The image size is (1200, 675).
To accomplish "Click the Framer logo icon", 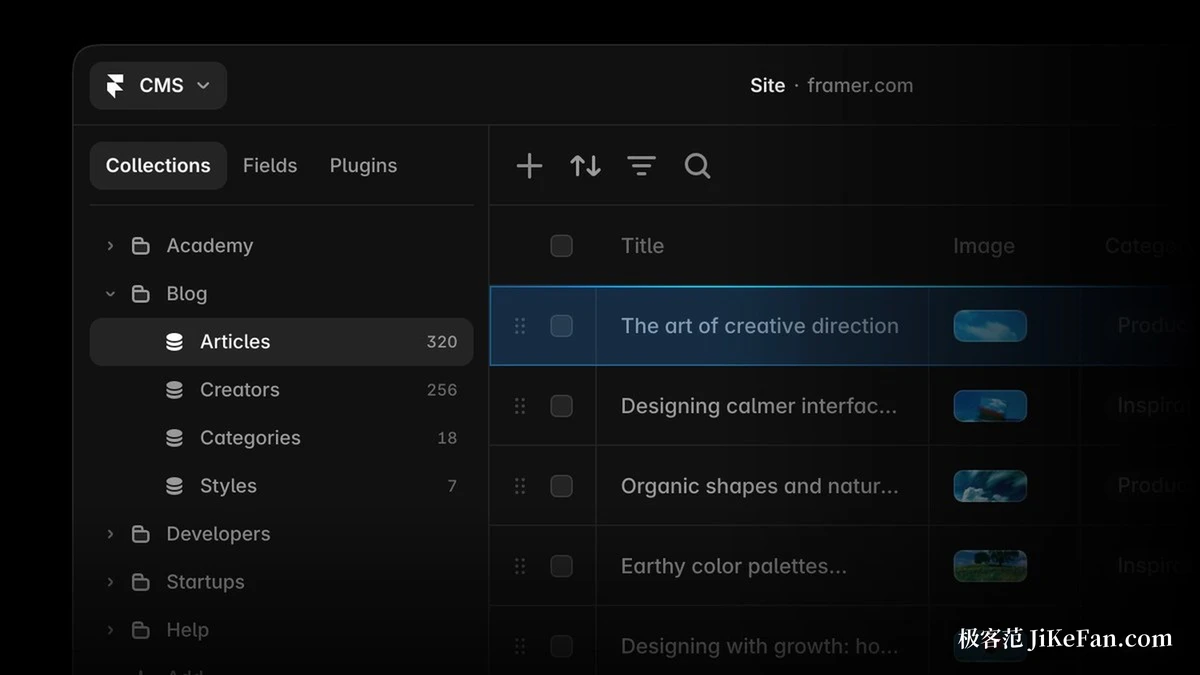I will (x=115, y=86).
